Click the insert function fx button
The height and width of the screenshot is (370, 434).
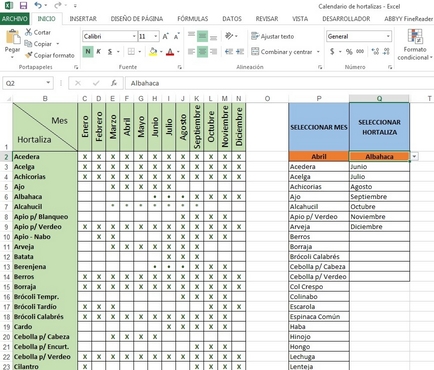tap(114, 83)
